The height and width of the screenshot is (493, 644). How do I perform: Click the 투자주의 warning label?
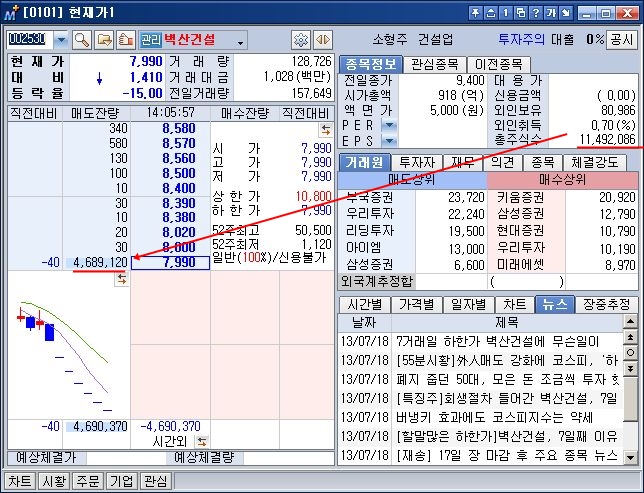point(522,39)
